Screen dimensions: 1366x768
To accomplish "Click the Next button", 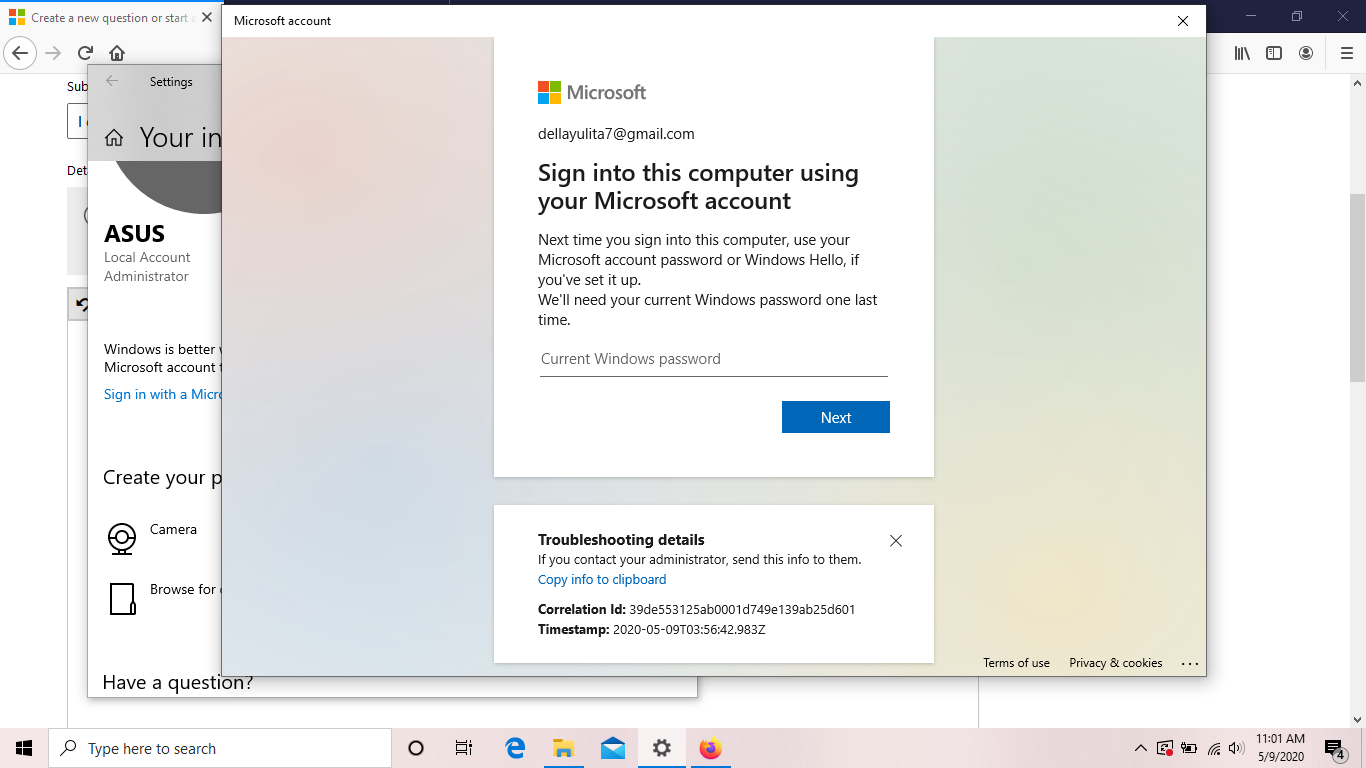I will pos(836,417).
